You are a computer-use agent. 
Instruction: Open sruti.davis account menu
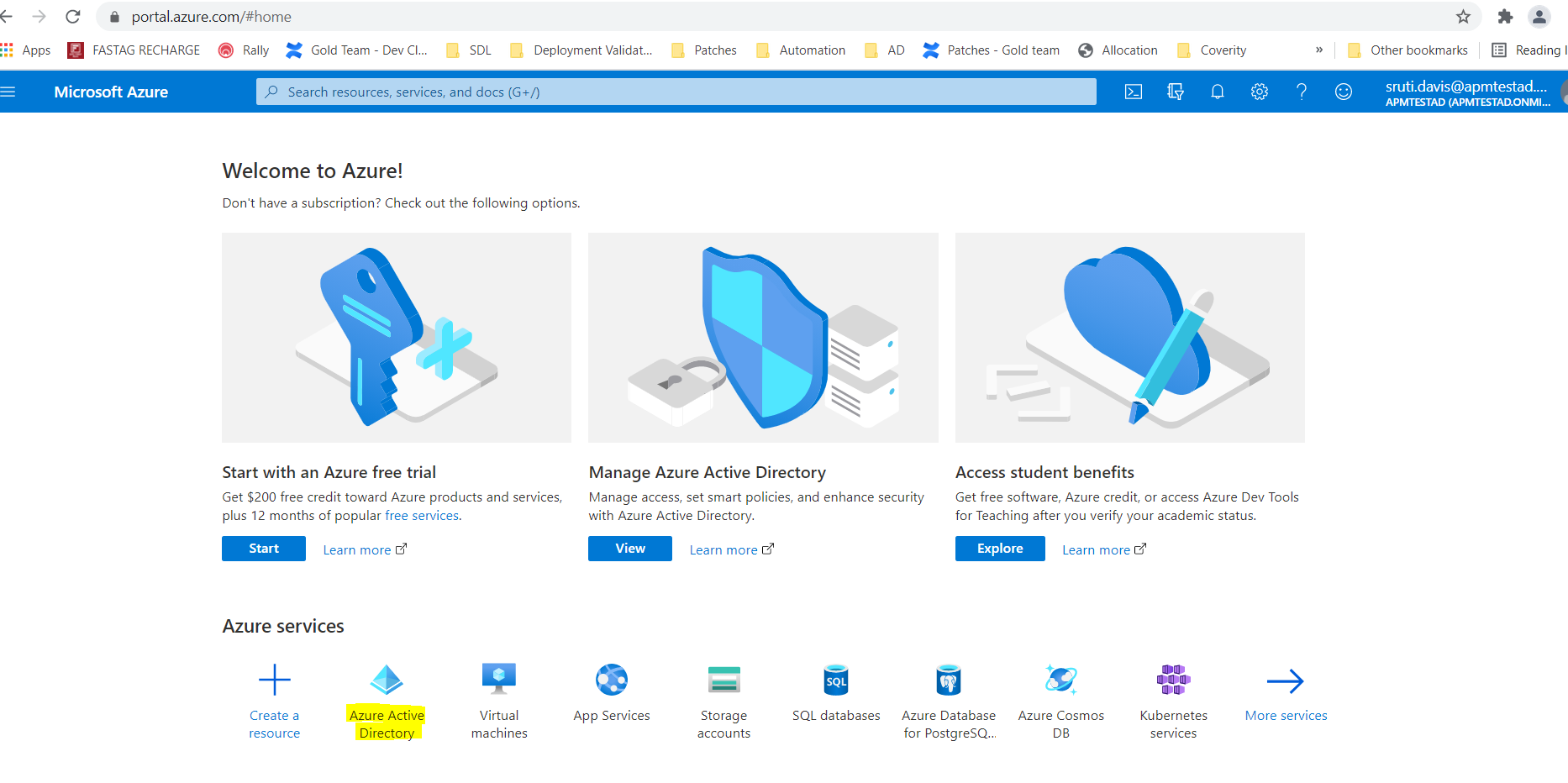(x=1468, y=92)
